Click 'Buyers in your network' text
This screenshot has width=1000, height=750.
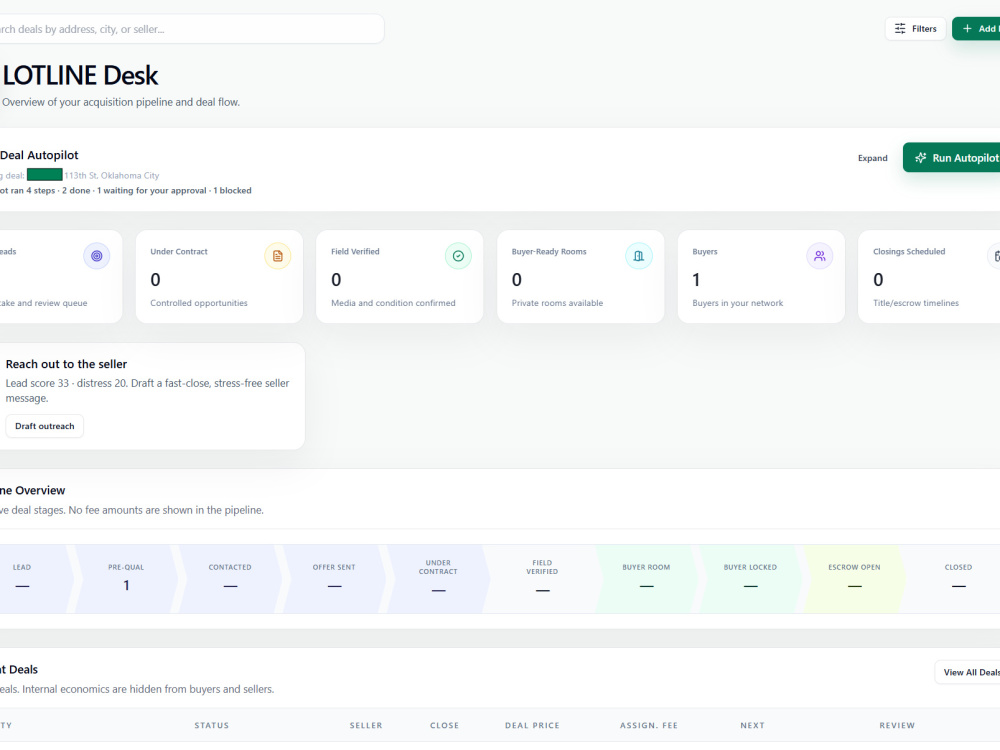pos(738,303)
